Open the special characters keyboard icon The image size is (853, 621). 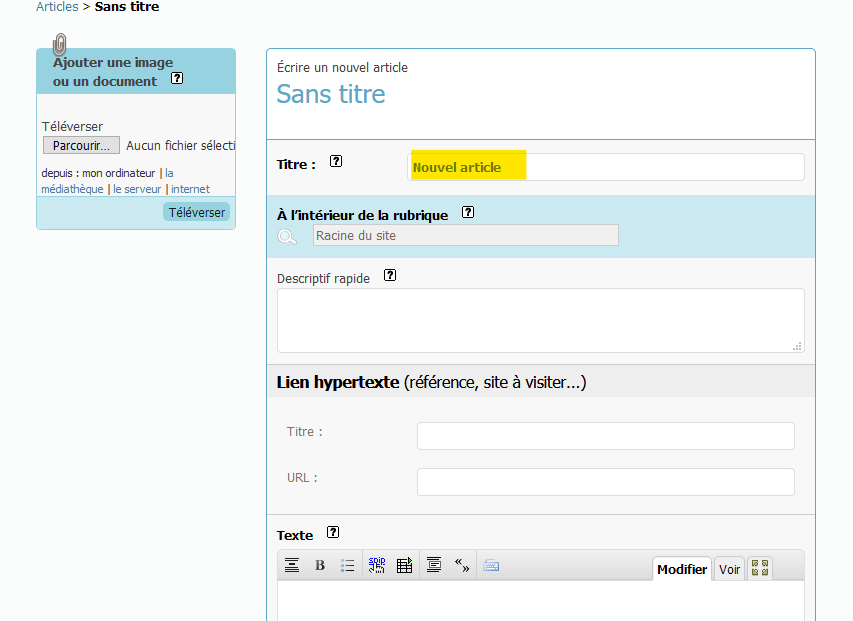[x=491, y=566]
